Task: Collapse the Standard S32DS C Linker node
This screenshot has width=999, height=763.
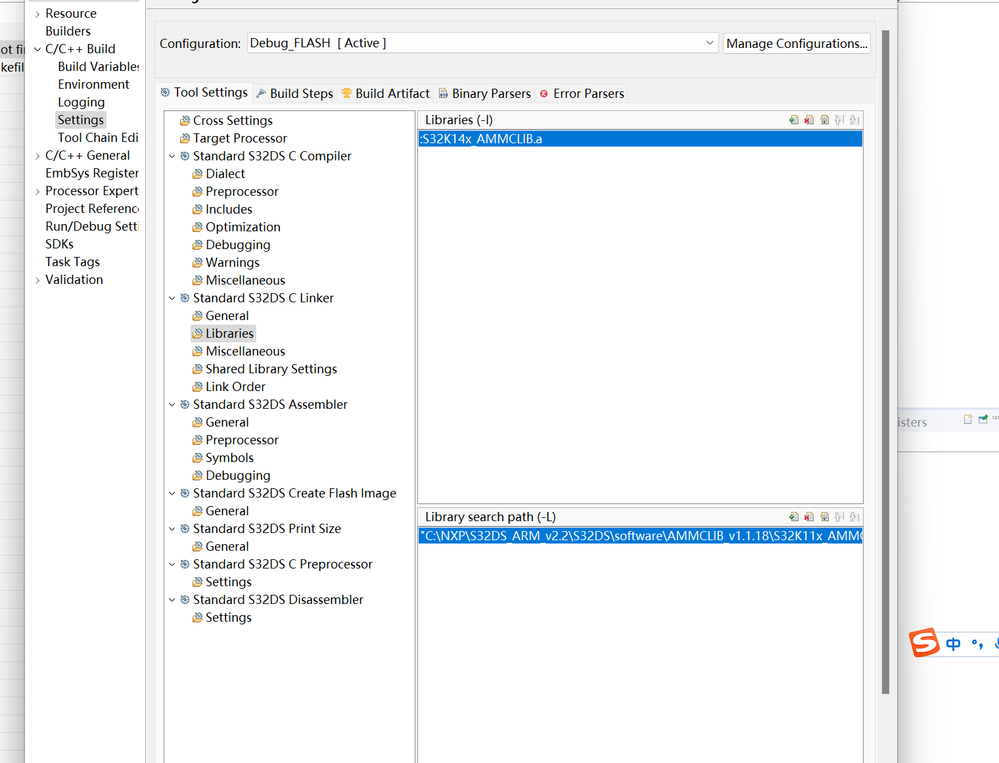Action: 171,297
